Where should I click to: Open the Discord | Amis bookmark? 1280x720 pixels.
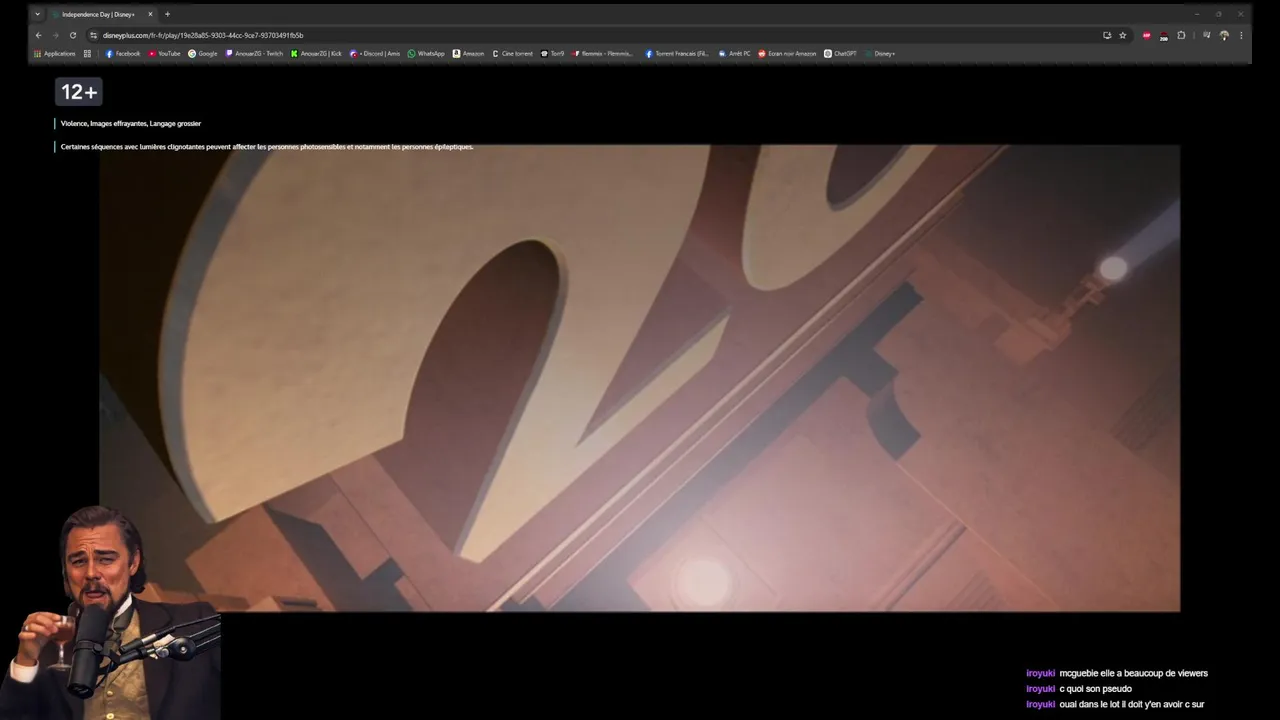[x=375, y=54]
